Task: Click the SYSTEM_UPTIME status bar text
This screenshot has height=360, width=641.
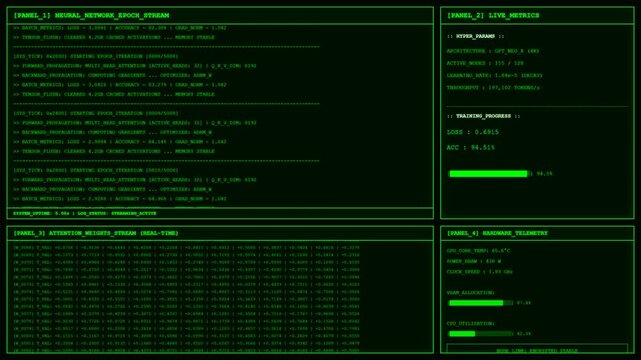Action: coord(41,214)
